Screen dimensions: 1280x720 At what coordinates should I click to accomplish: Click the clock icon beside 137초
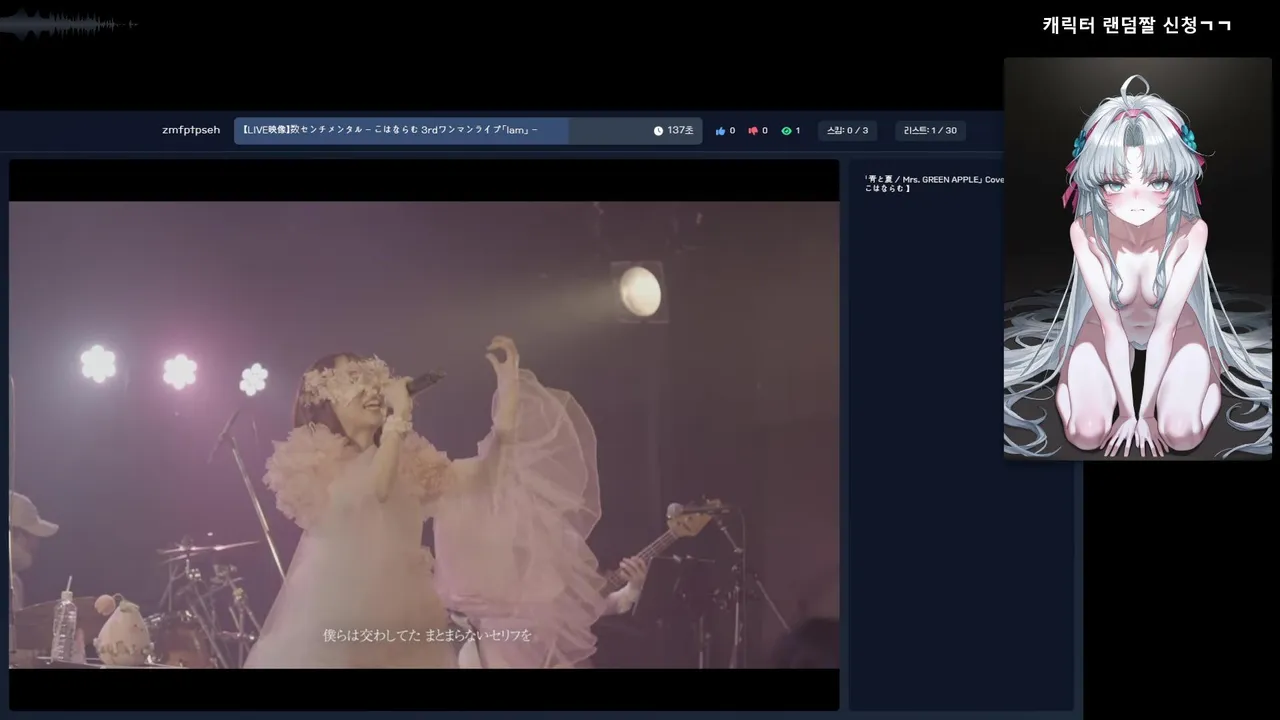tap(658, 131)
